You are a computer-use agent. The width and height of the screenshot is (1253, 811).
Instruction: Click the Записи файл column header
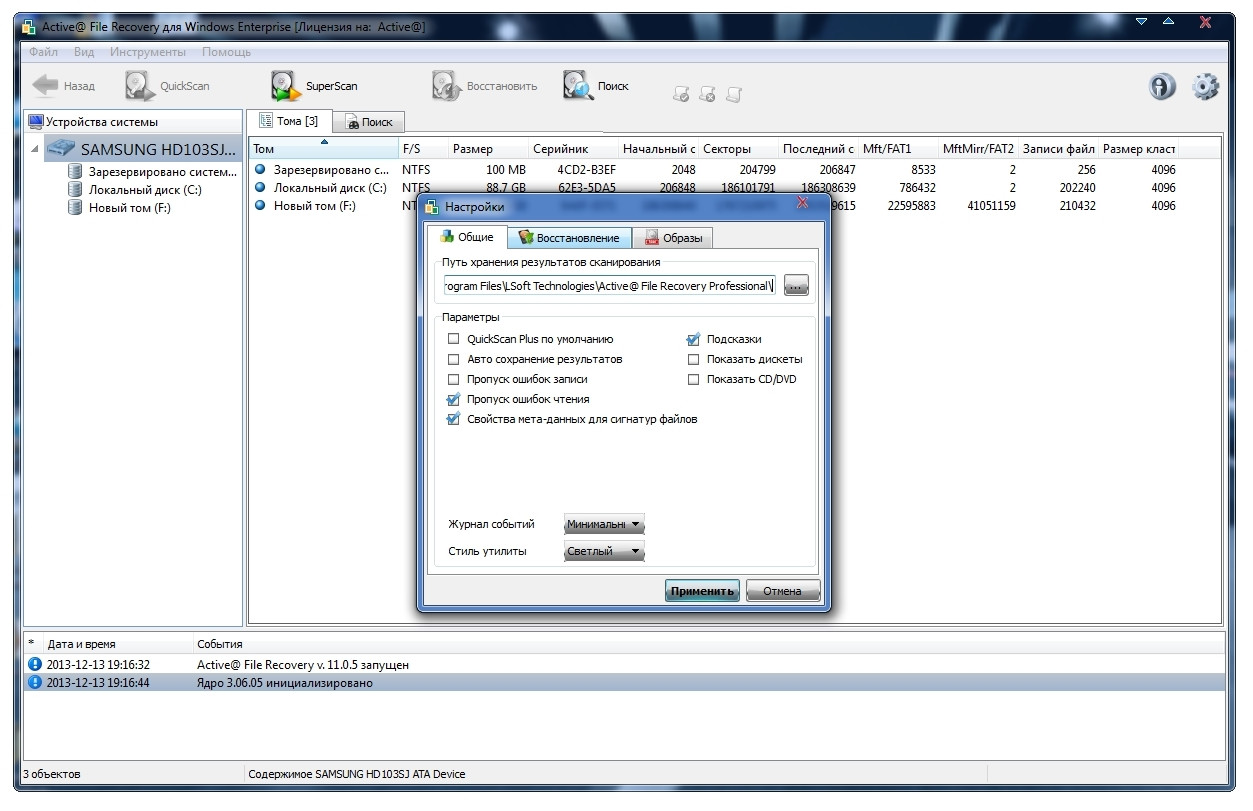tap(1058, 149)
